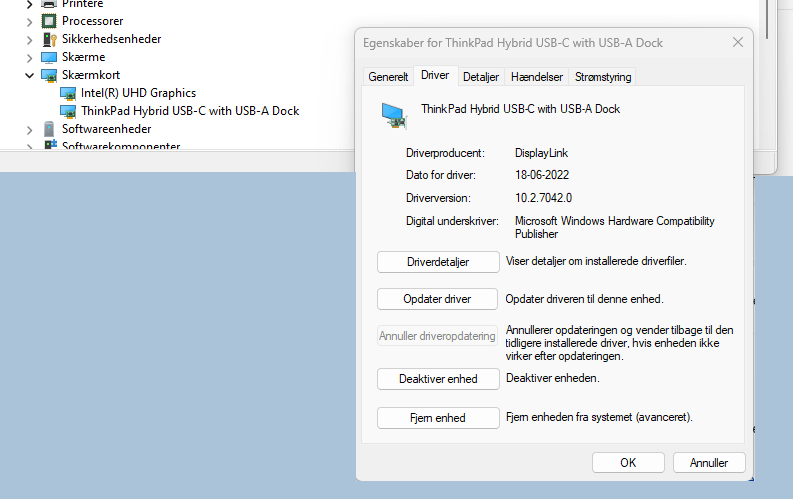This screenshot has height=499, width=793.
Task: Click the Intel(R) UHD Graphics icon
Action: pyautogui.click(x=68, y=94)
